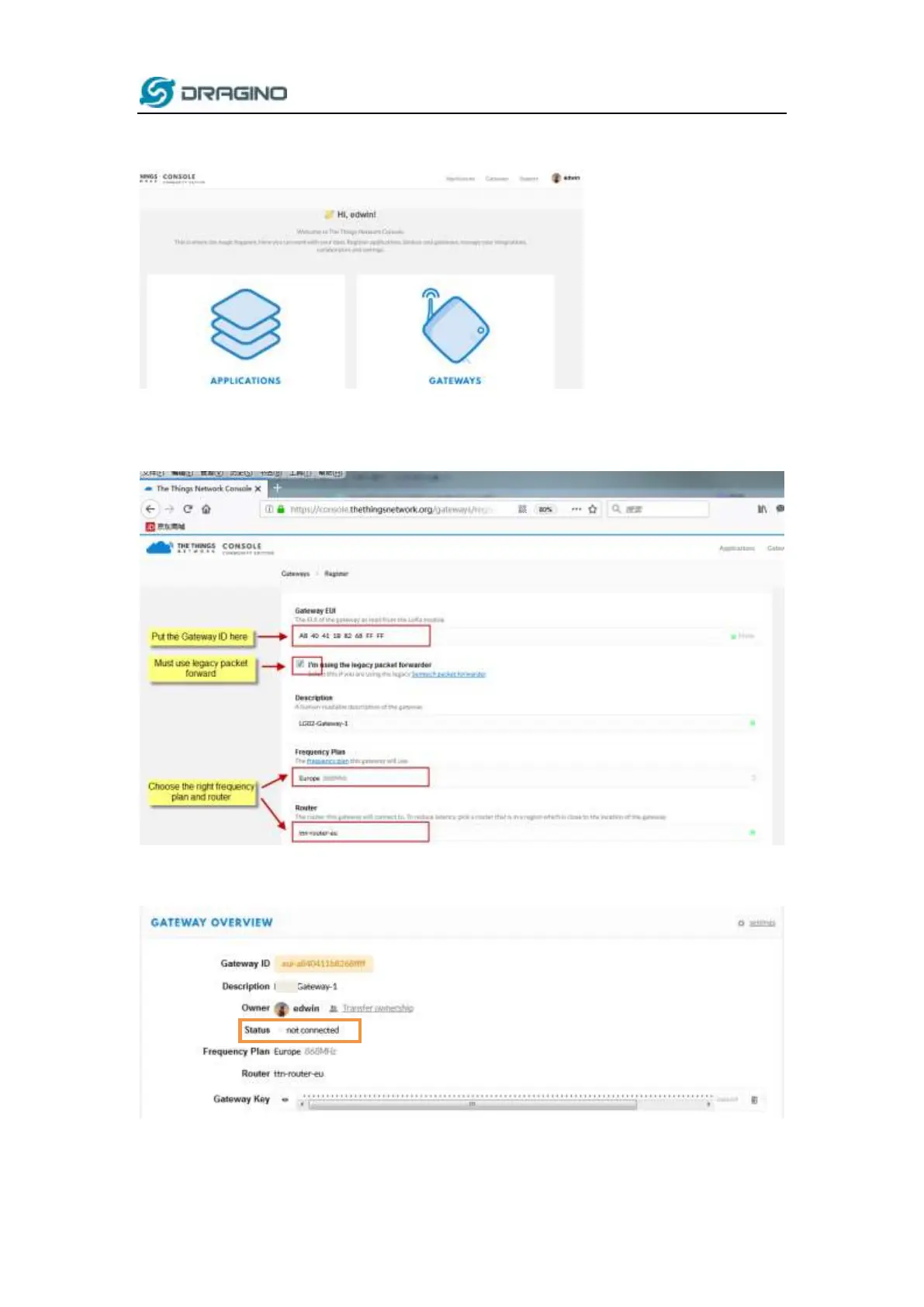924x1307 pixels.
Task: Open the Gateways antenna device icon
Action: click(x=455, y=326)
